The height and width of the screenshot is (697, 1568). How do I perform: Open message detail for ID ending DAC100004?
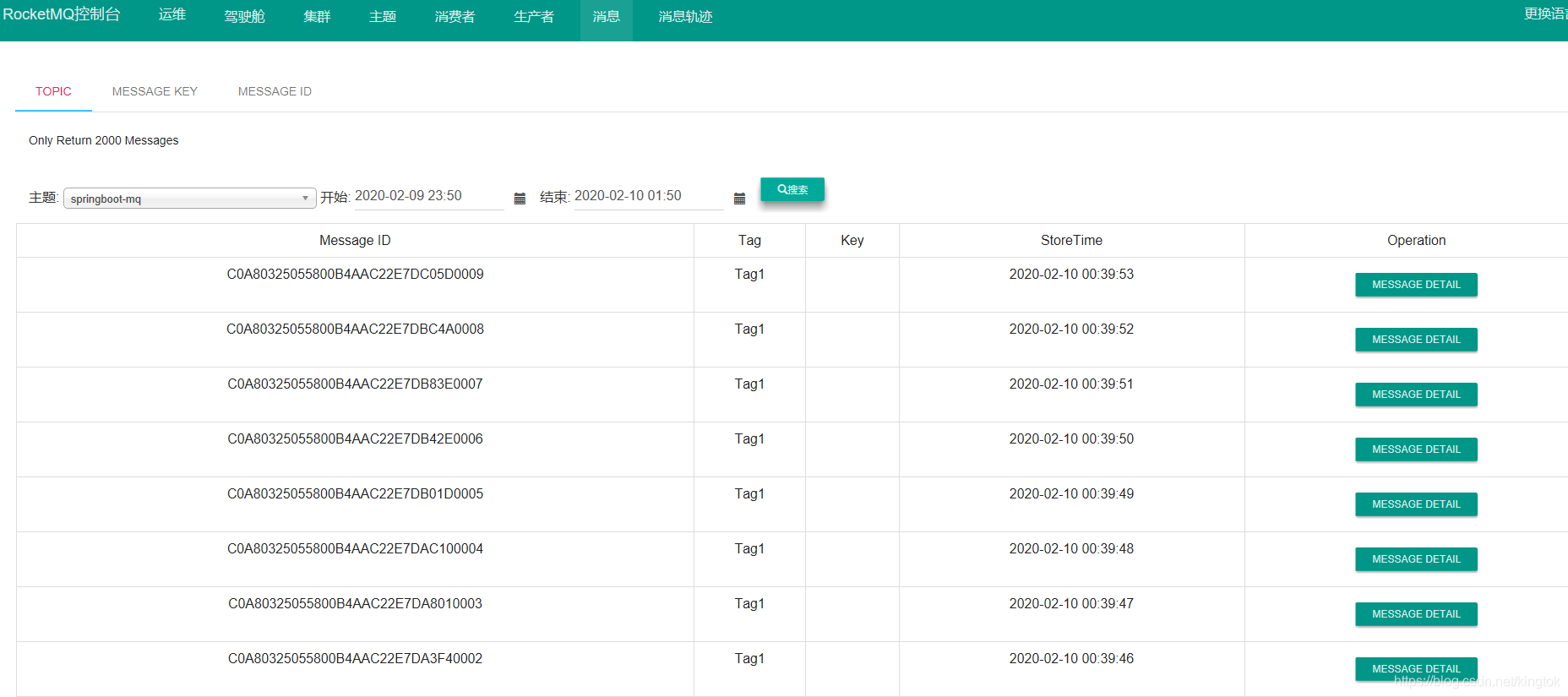[1416, 559]
